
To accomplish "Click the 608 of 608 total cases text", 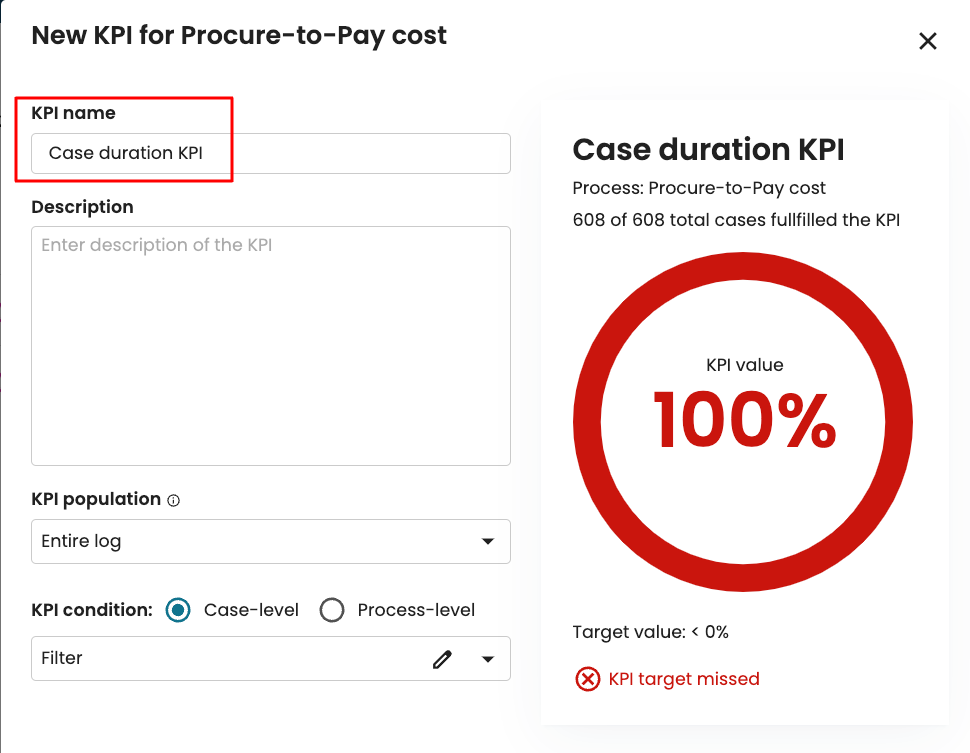I will pyautogui.click(x=736, y=220).
